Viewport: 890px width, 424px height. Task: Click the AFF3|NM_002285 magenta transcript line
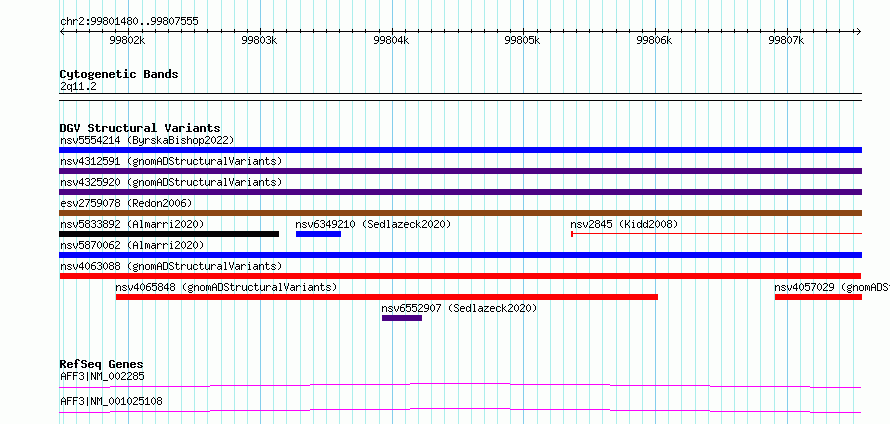460,385
